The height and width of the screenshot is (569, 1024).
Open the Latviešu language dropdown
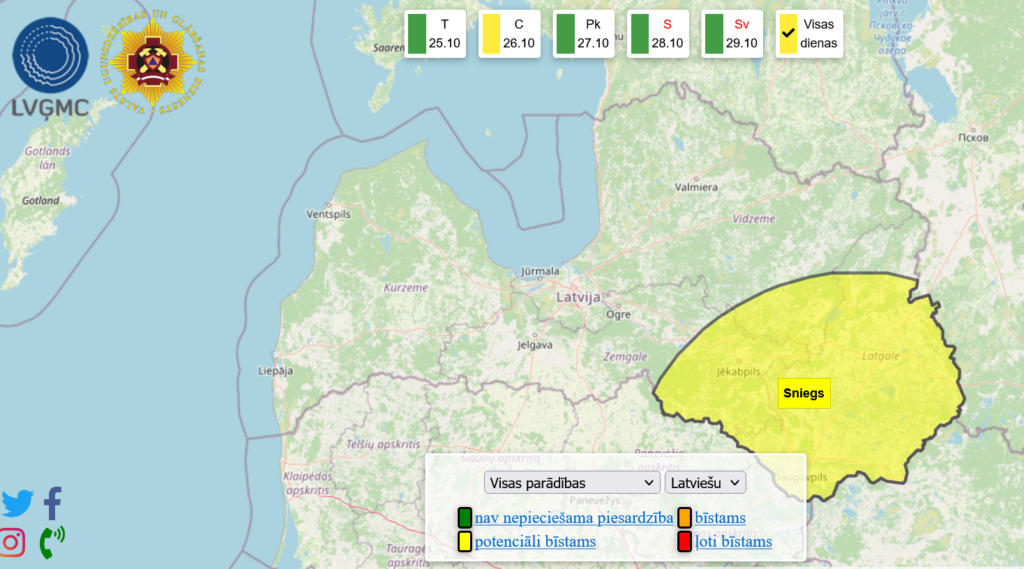(x=705, y=482)
